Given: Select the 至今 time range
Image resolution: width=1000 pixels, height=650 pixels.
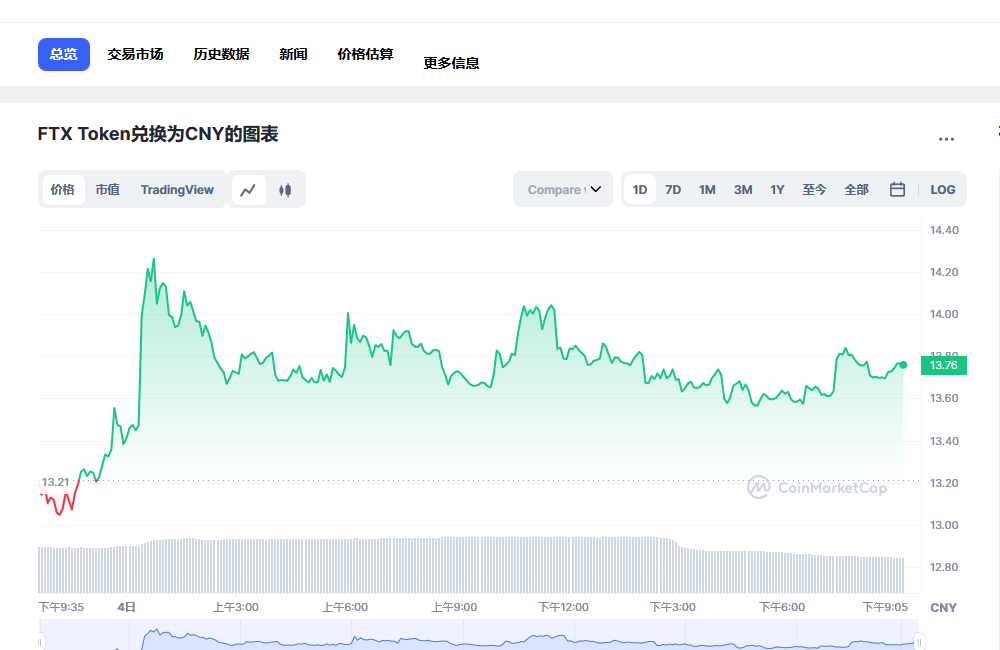Looking at the screenshot, I should pyautogui.click(x=814, y=189).
